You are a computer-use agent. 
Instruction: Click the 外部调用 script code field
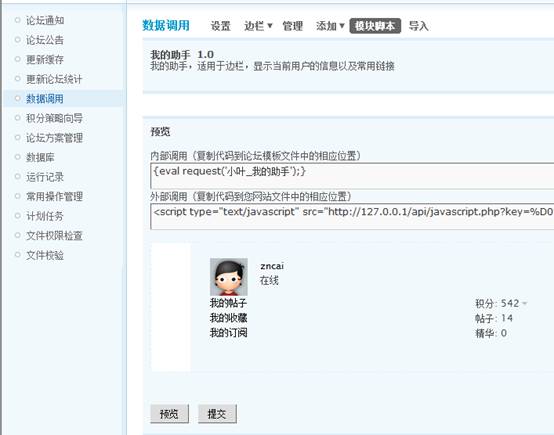point(352,216)
